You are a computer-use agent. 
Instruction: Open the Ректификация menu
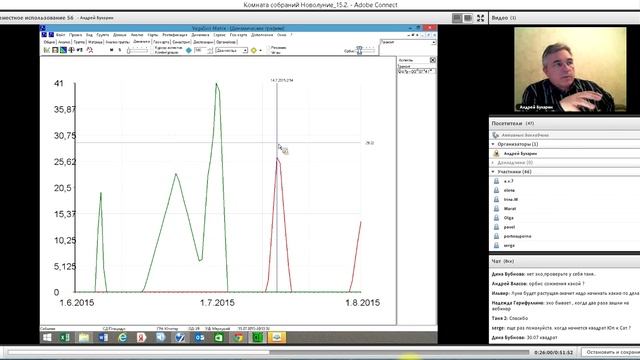click(x=175, y=35)
